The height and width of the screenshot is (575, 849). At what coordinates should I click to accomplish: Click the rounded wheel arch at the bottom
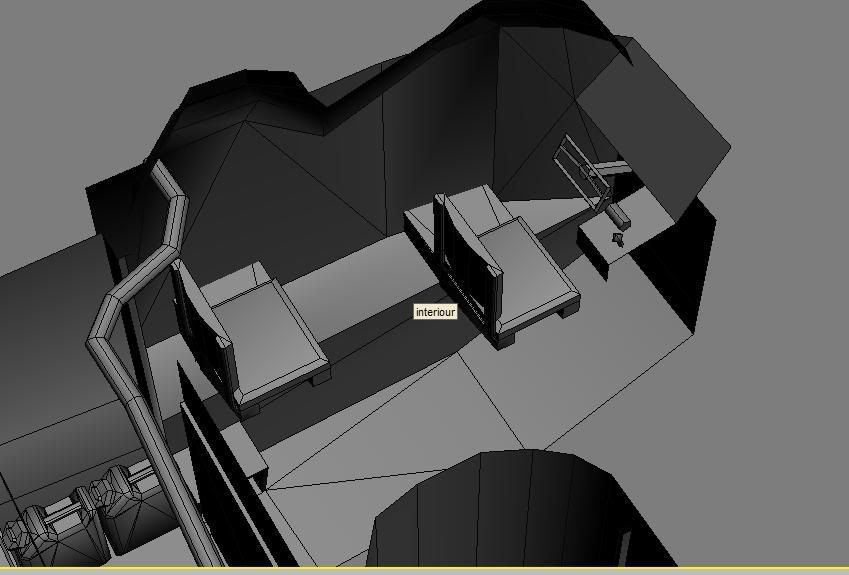(500, 510)
